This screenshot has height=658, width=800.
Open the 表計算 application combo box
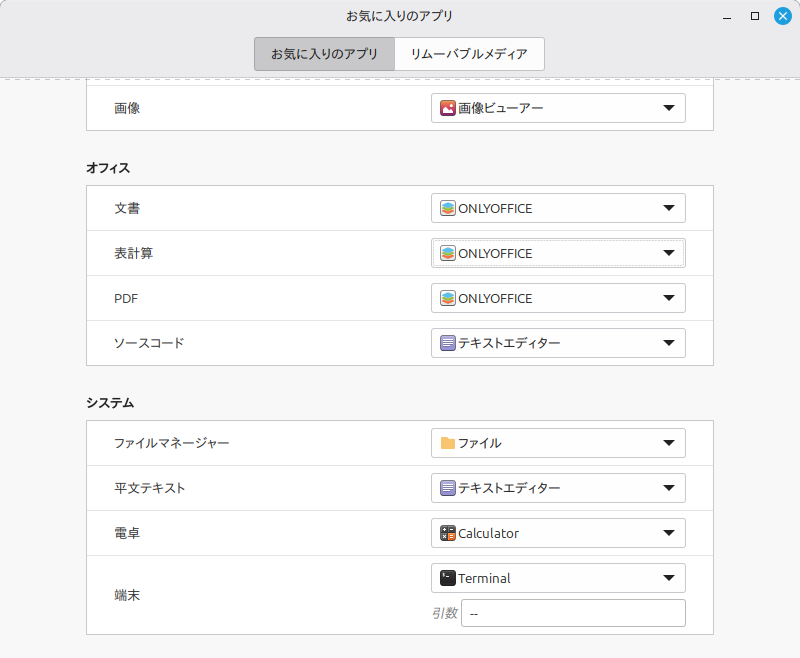pos(558,253)
